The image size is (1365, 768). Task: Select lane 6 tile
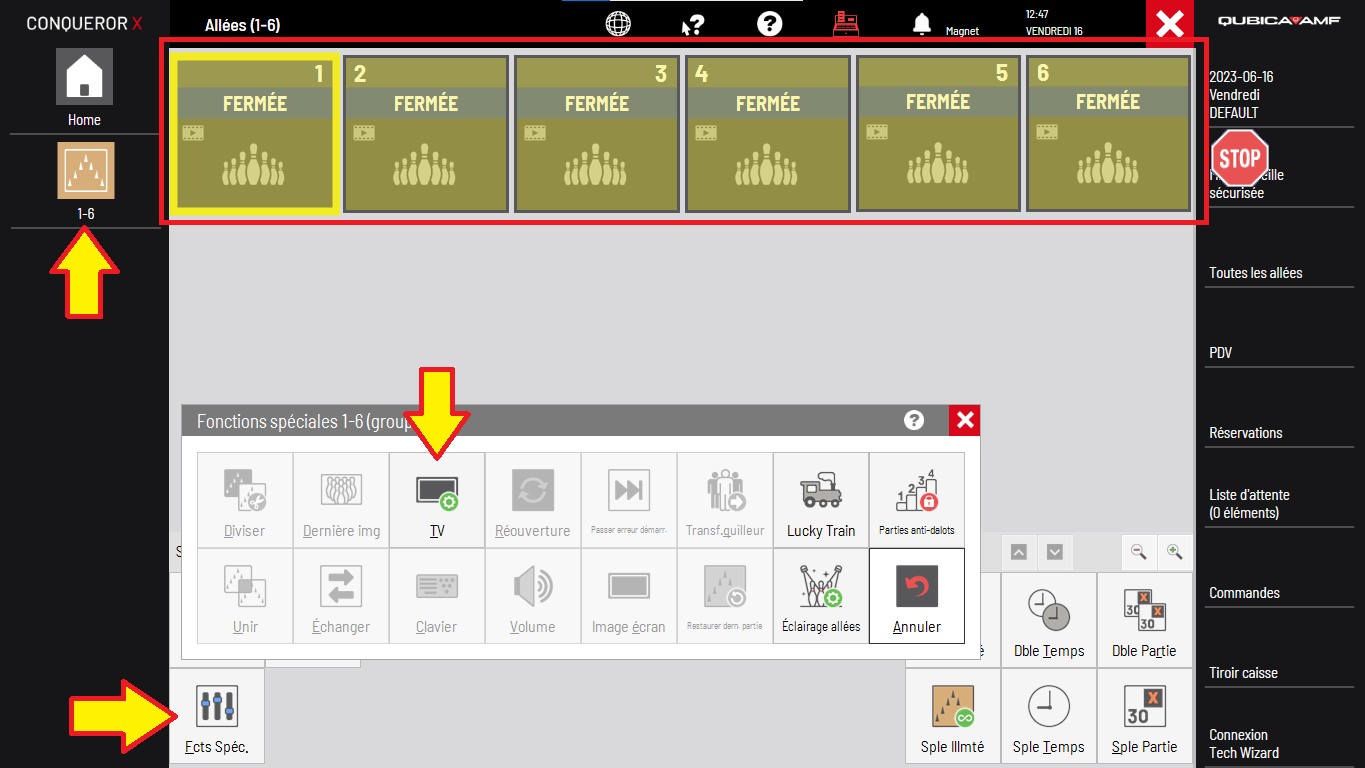pyautogui.click(x=1109, y=133)
